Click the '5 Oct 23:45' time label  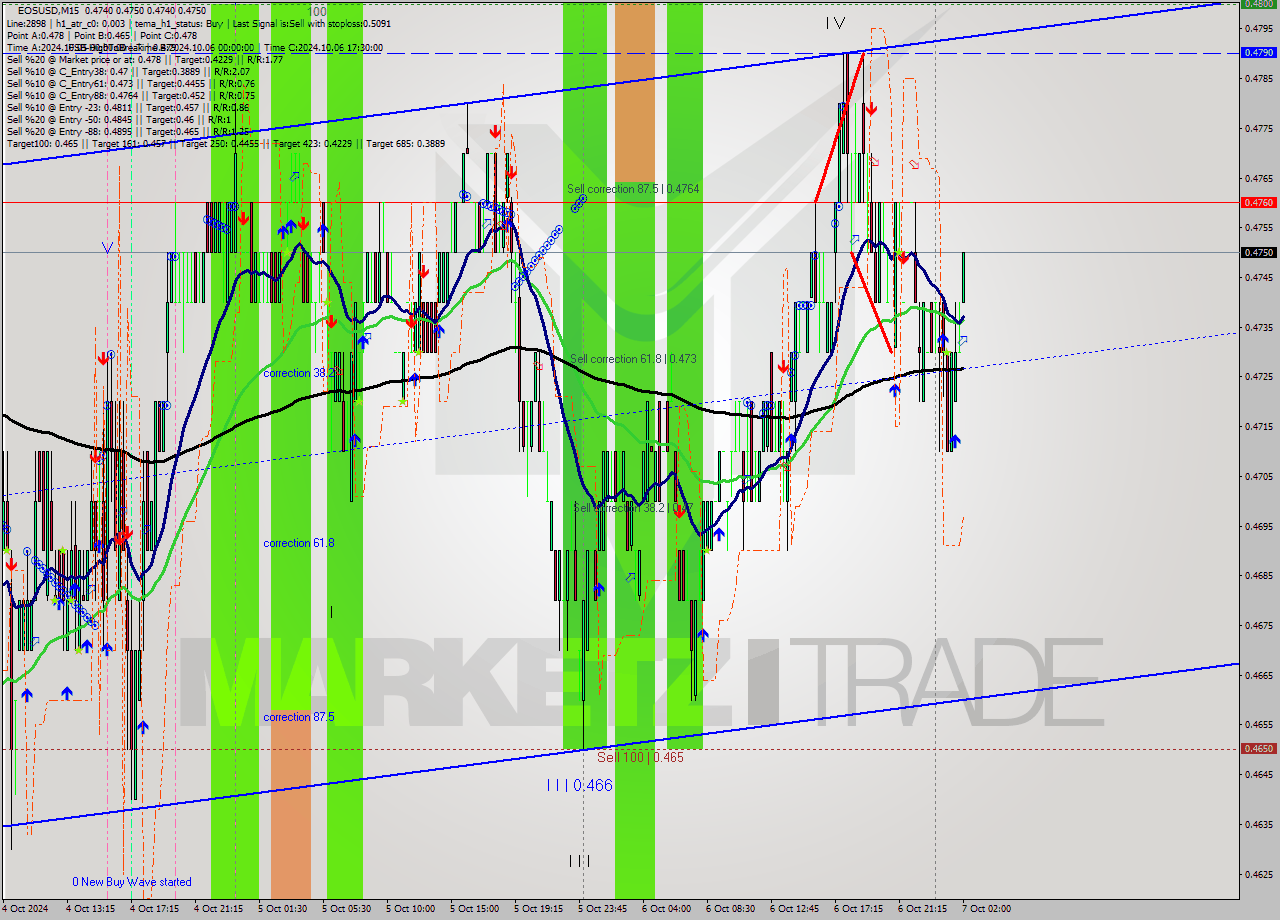[x=603, y=909]
